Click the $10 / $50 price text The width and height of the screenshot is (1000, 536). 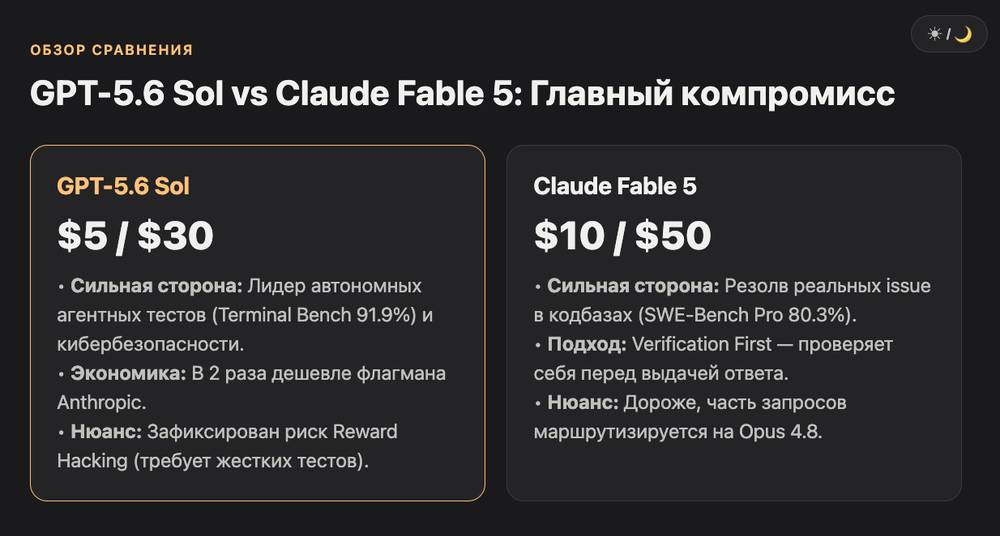click(622, 236)
